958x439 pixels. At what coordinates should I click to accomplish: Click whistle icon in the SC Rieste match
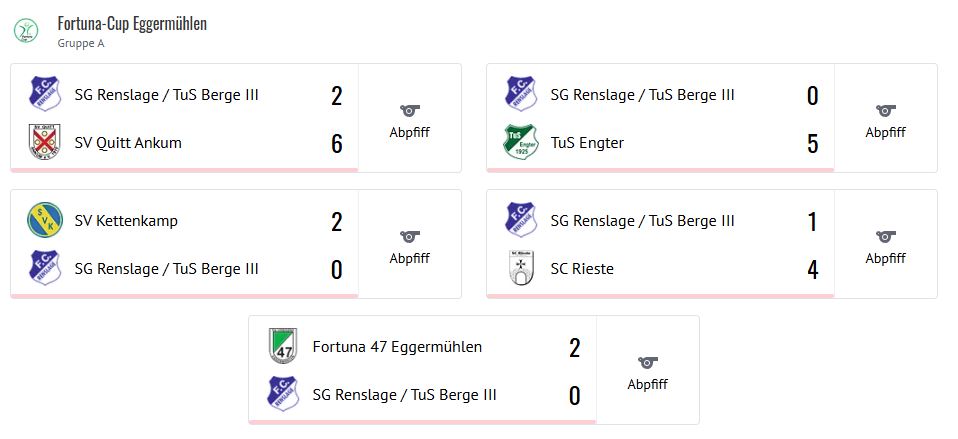pyautogui.click(x=885, y=236)
